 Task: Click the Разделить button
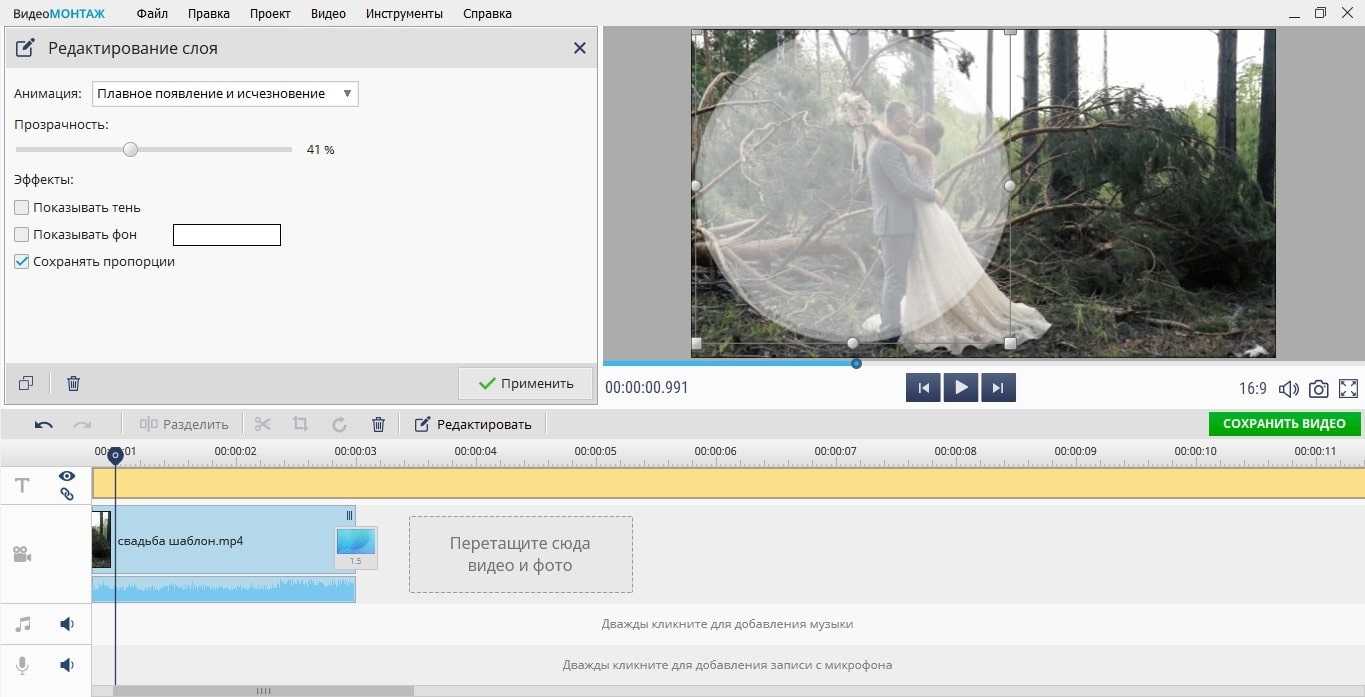(184, 424)
